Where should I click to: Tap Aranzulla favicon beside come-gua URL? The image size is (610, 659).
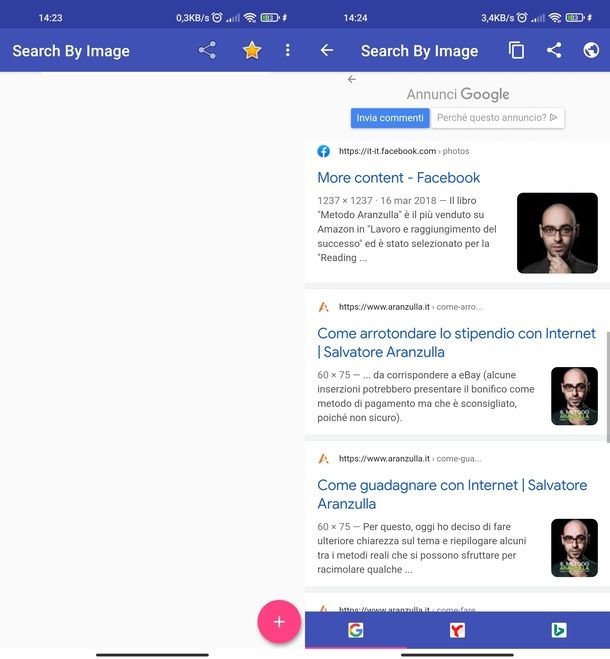[x=323, y=459]
